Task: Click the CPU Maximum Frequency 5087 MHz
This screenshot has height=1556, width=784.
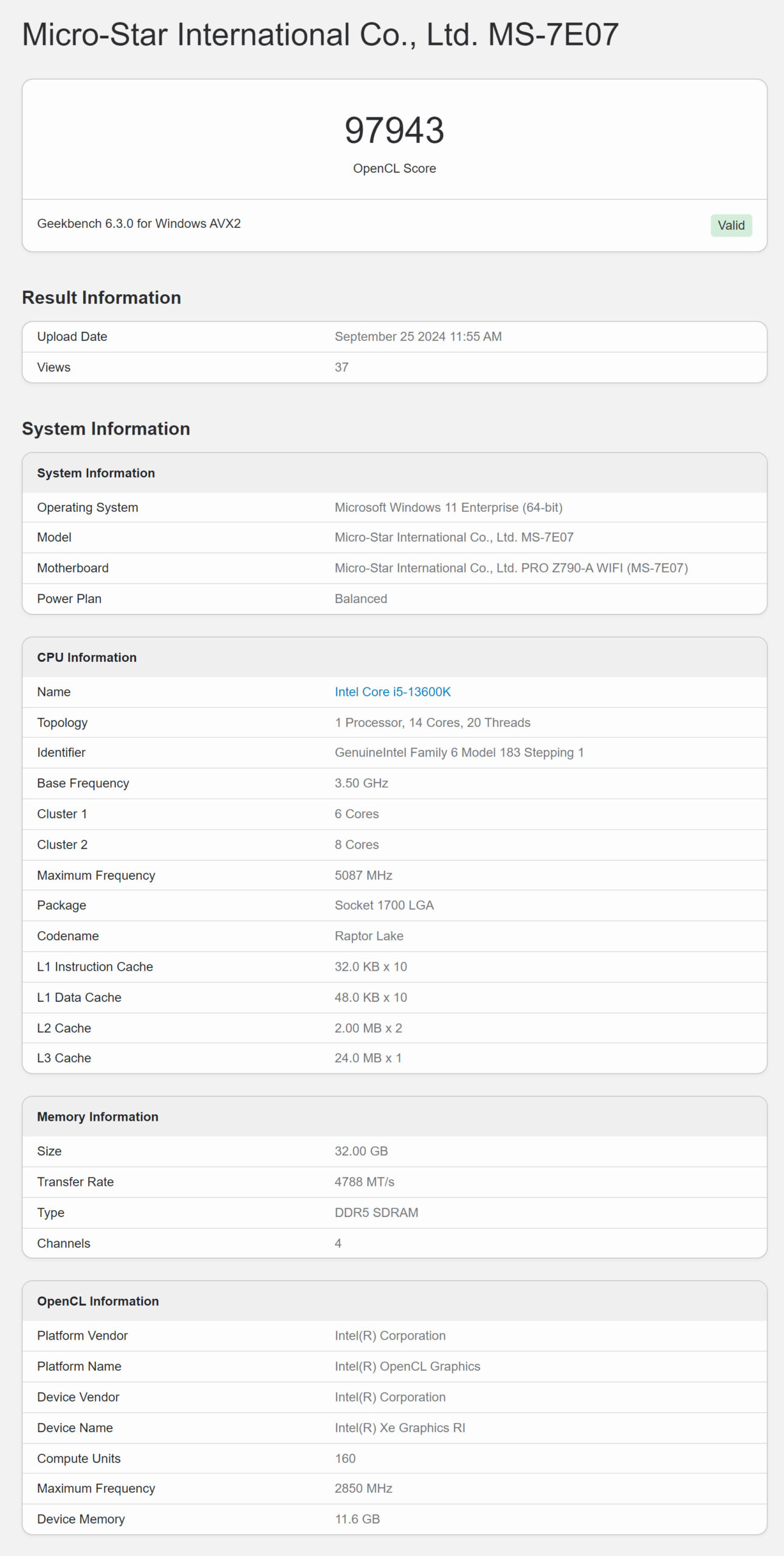Action: 363,875
